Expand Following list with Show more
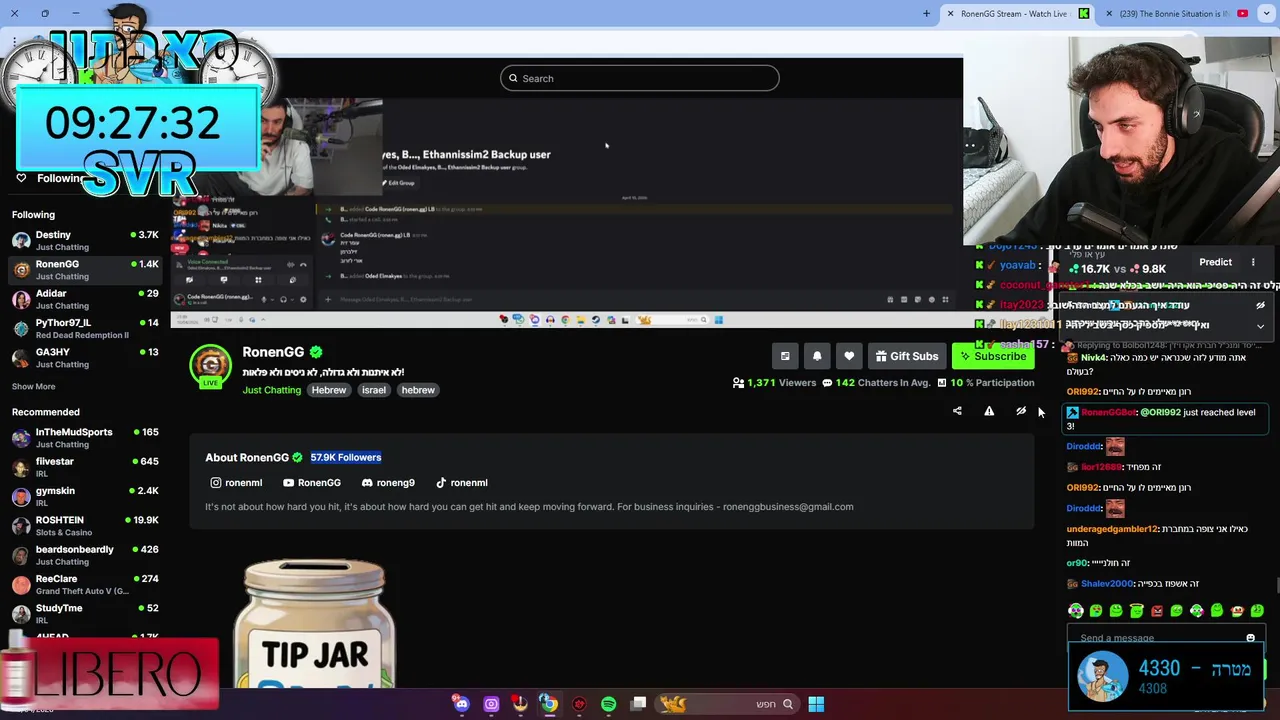The image size is (1280, 720). [x=33, y=387]
